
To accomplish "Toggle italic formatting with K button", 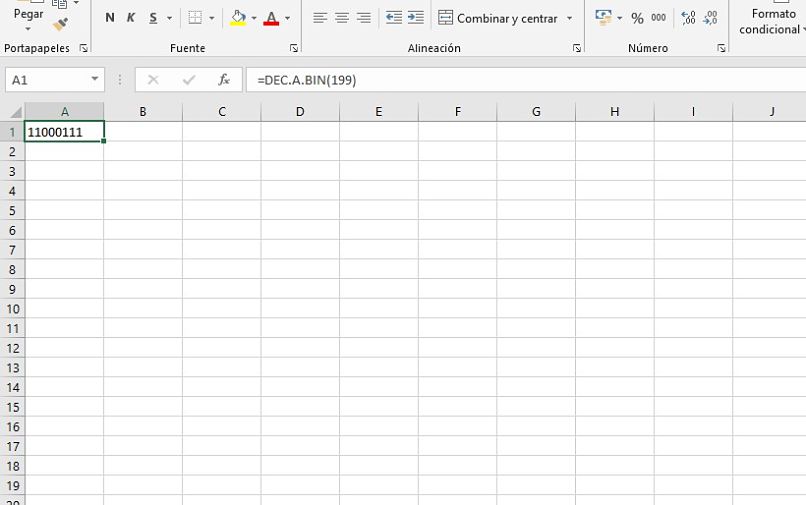I will pyautogui.click(x=131, y=18).
